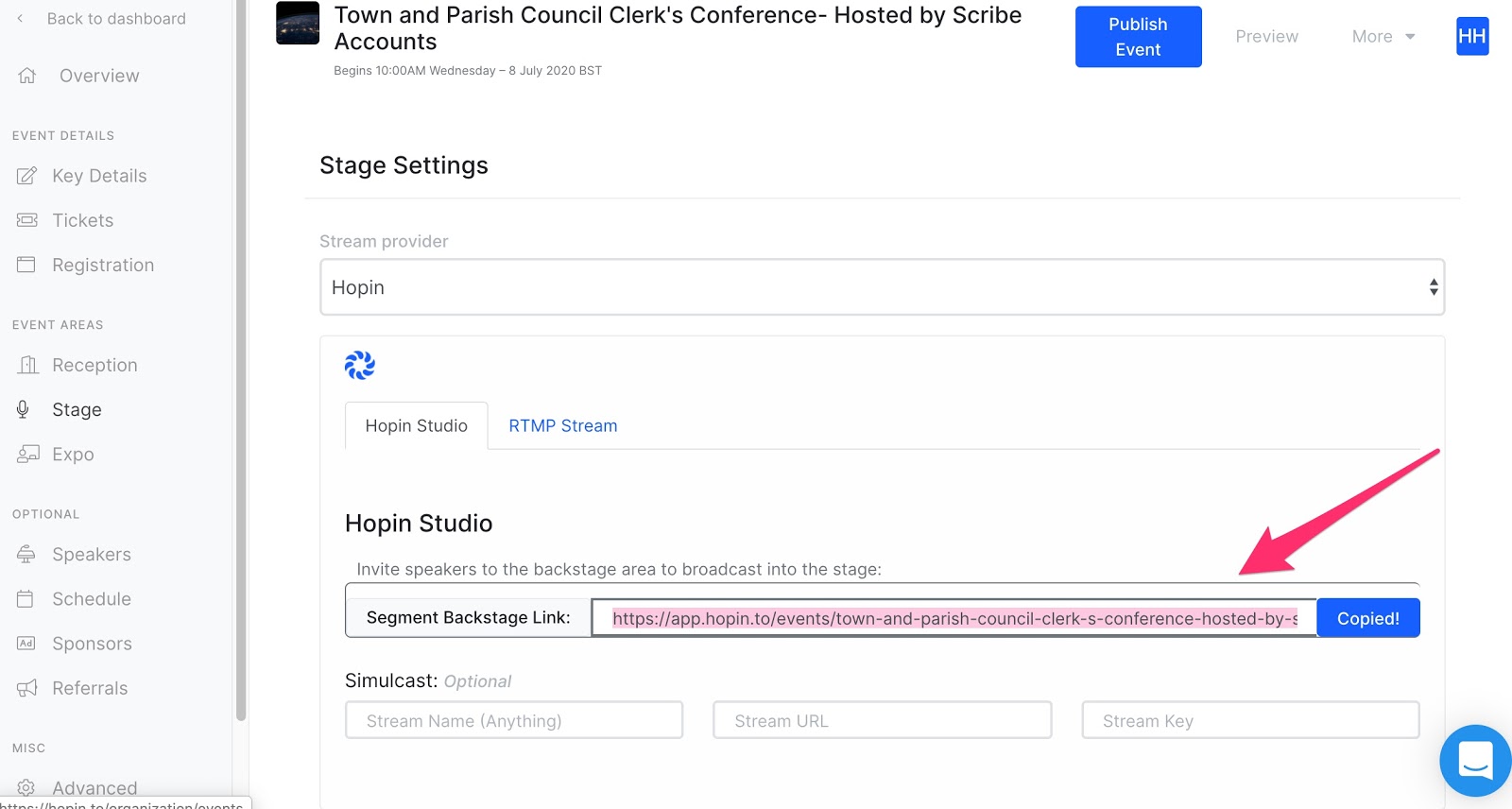This screenshot has width=1512, height=809.
Task: Open Referrals section
Action: 90,688
